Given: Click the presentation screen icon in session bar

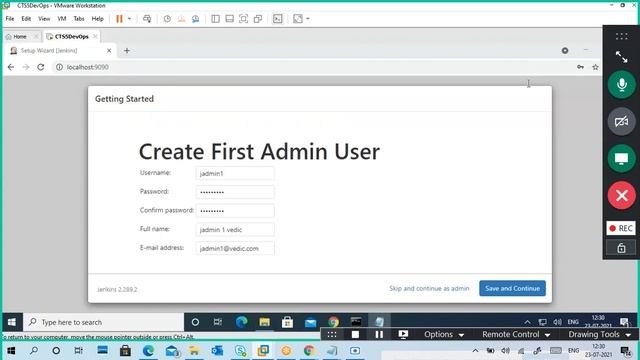Looking at the screenshot, I should 403,335.
